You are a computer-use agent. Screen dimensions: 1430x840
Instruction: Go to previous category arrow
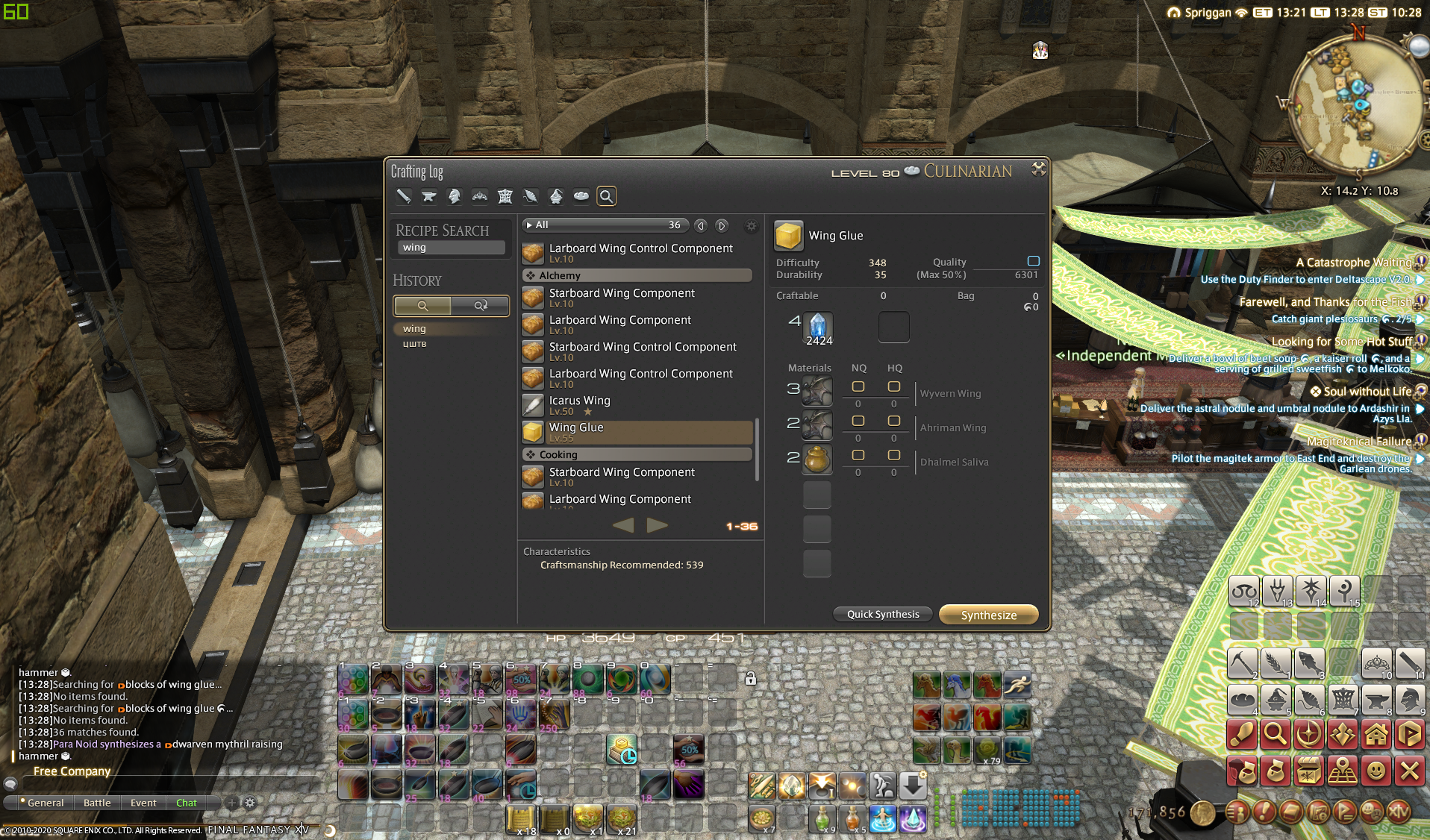coord(701,225)
